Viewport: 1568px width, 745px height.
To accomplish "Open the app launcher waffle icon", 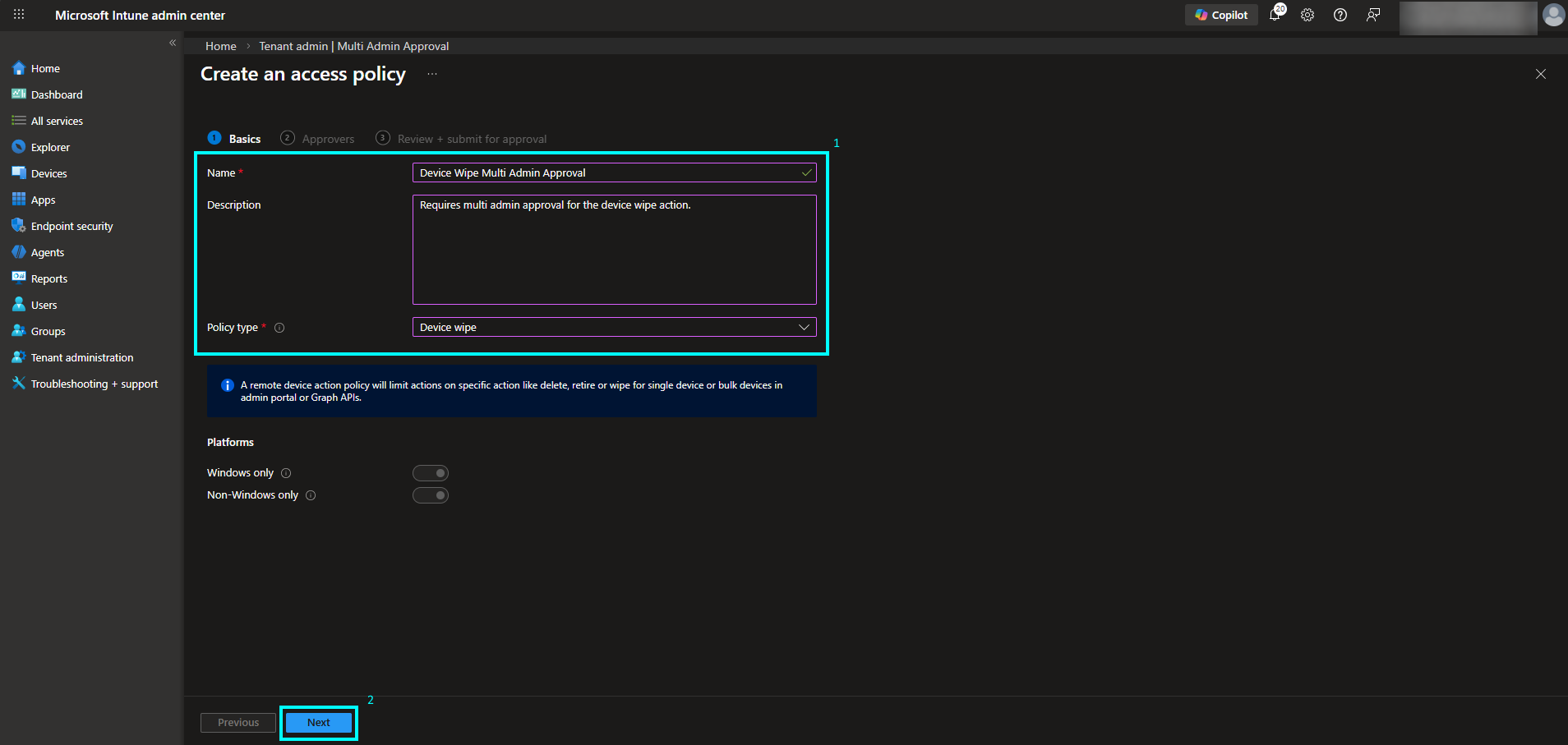I will click(19, 15).
